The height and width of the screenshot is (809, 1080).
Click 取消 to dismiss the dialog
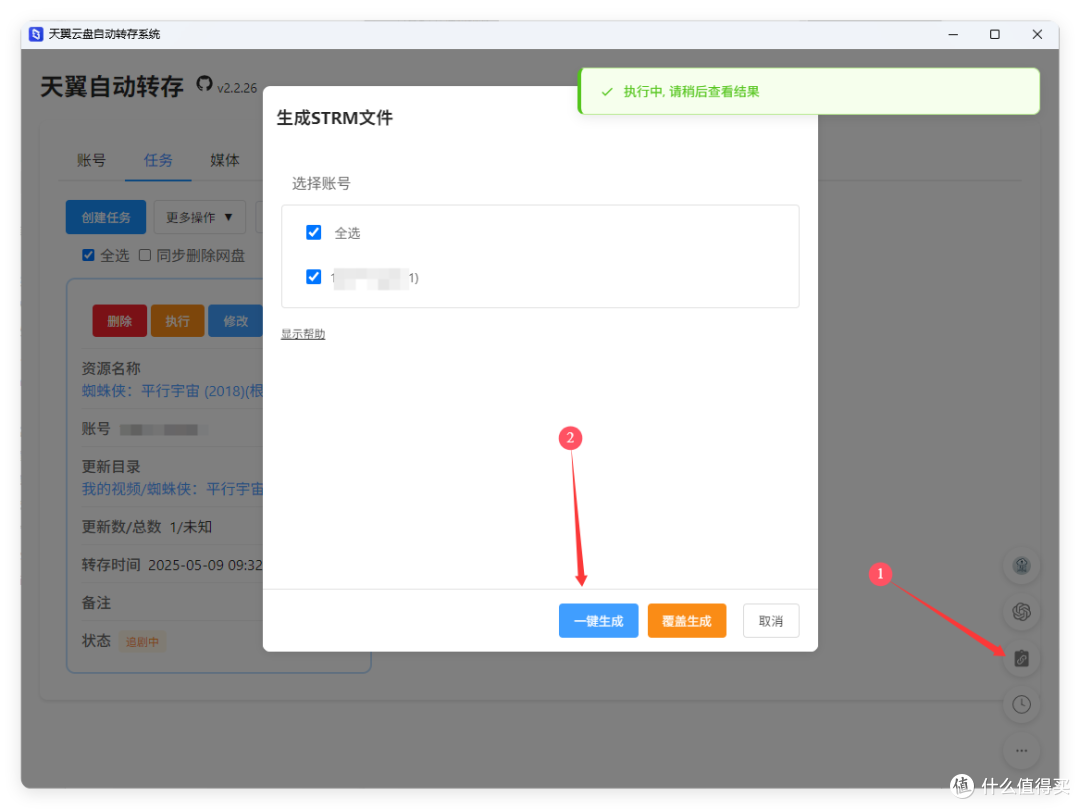(x=770, y=621)
